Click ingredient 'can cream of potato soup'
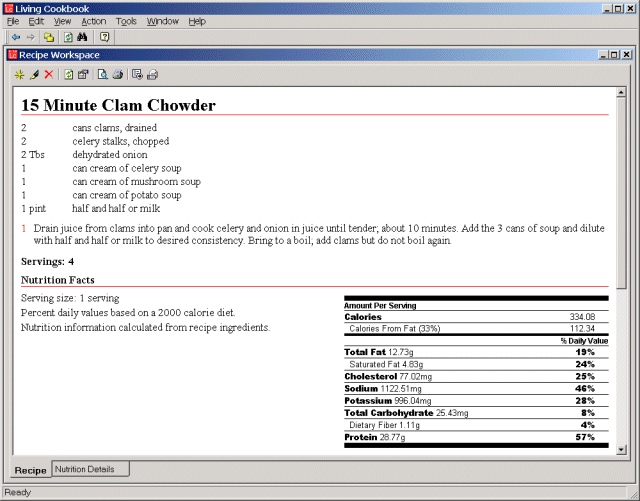Viewport: 640px width, 501px height. coord(127,195)
